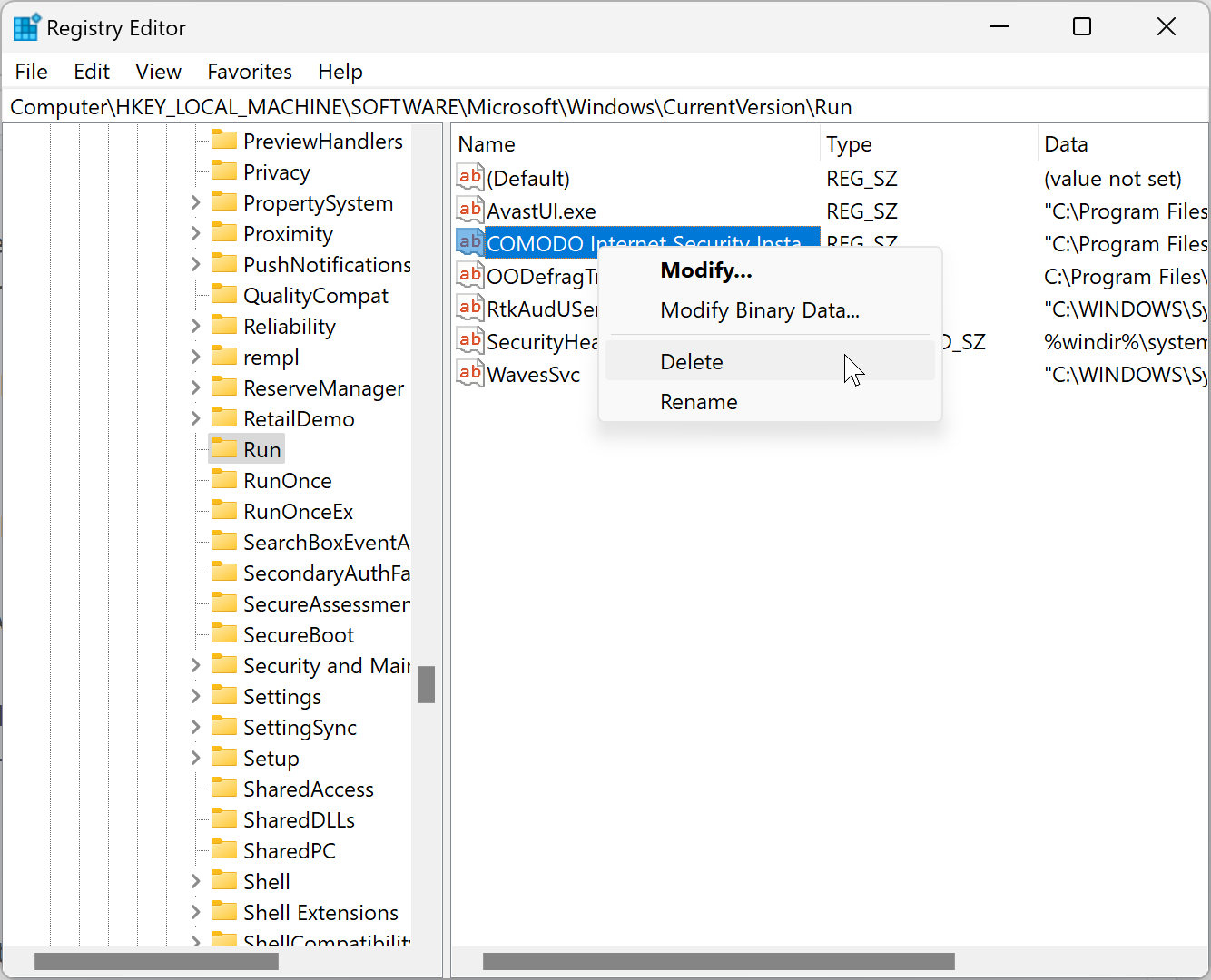Image resolution: width=1211 pixels, height=980 pixels.
Task: Click the tree pane vertical scrollbar thumb
Action: [426, 684]
